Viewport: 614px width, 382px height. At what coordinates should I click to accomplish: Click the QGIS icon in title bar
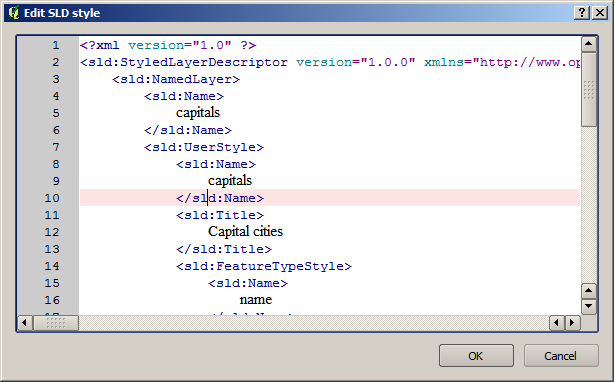click(14, 13)
